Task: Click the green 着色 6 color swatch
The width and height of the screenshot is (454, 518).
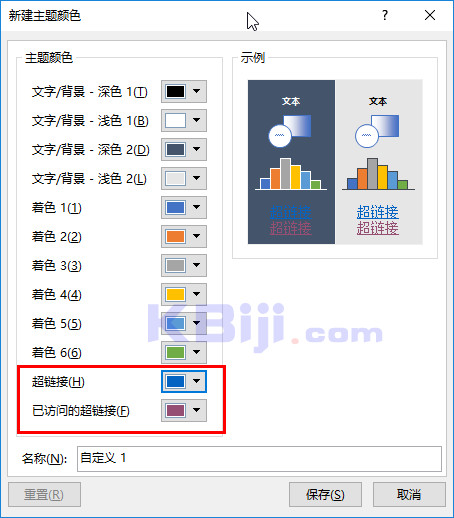Action: 175,352
